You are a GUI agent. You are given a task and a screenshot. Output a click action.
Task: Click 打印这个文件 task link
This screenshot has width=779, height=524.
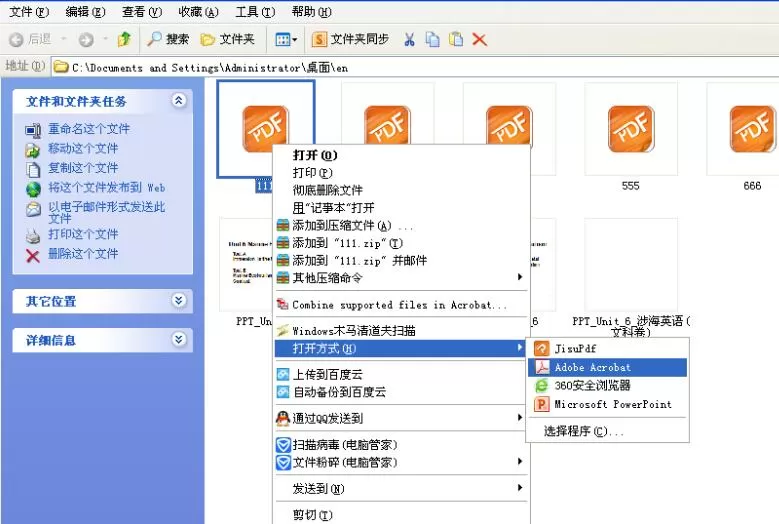(x=83, y=234)
